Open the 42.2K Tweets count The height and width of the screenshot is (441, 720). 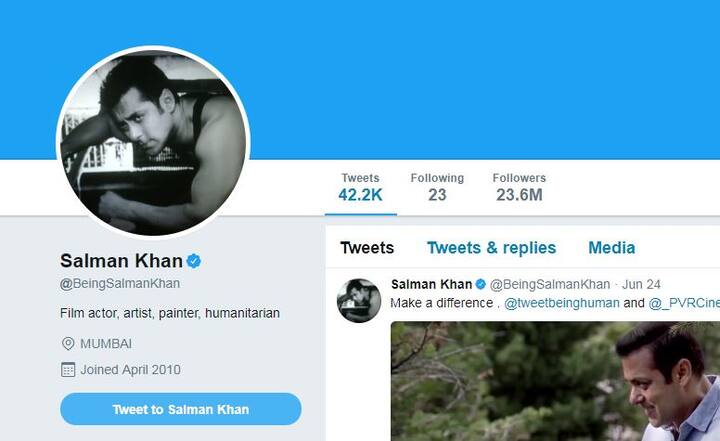tap(360, 188)
